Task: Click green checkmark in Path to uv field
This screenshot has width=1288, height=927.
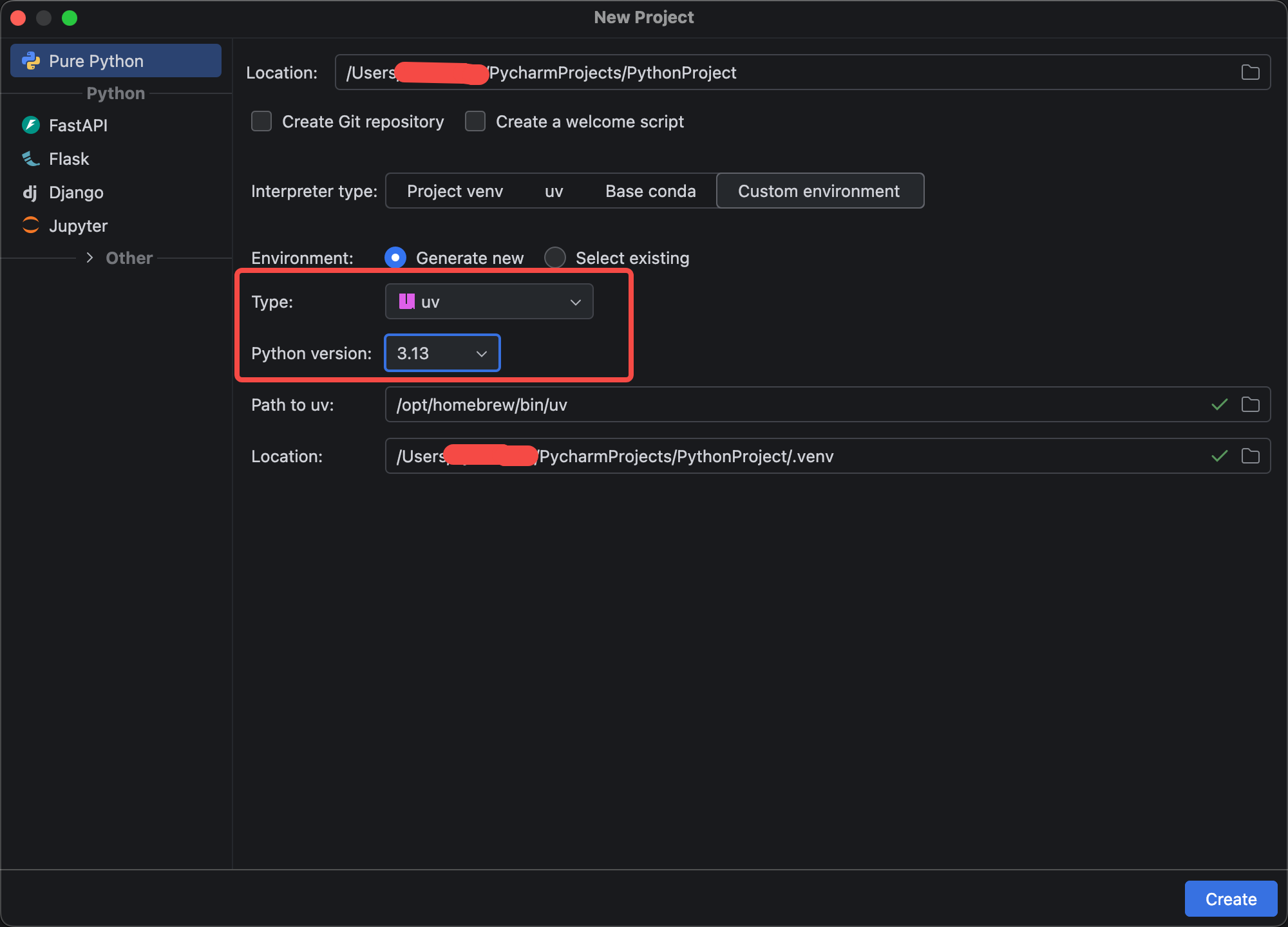Action: (1219, 404)
